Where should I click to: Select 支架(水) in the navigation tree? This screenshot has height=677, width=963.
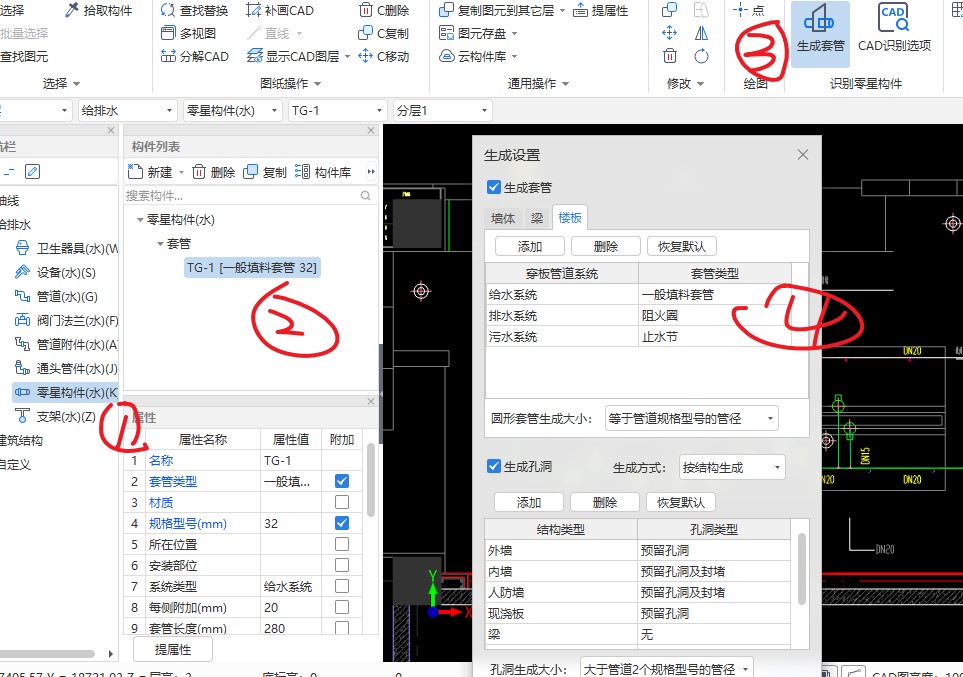pos(55,417)
